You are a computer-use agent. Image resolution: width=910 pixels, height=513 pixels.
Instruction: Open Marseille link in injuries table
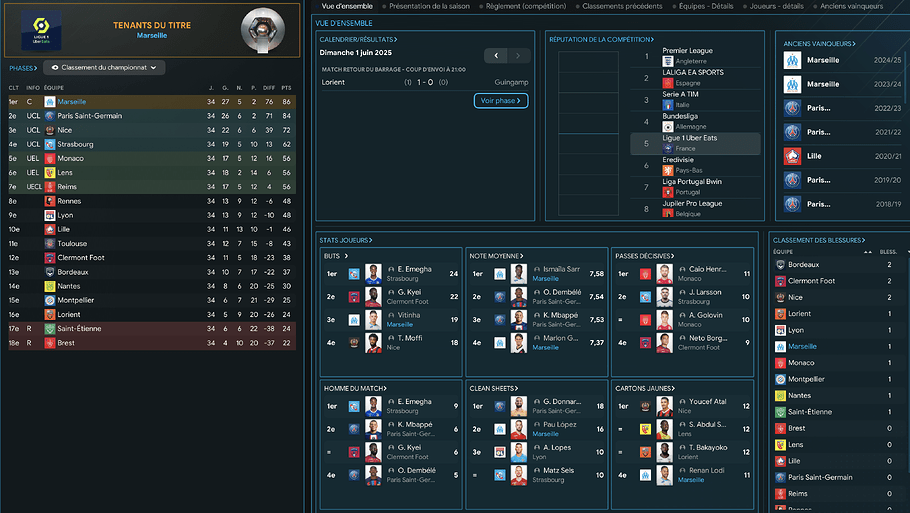pyautogui.click(x=802, y=346)
